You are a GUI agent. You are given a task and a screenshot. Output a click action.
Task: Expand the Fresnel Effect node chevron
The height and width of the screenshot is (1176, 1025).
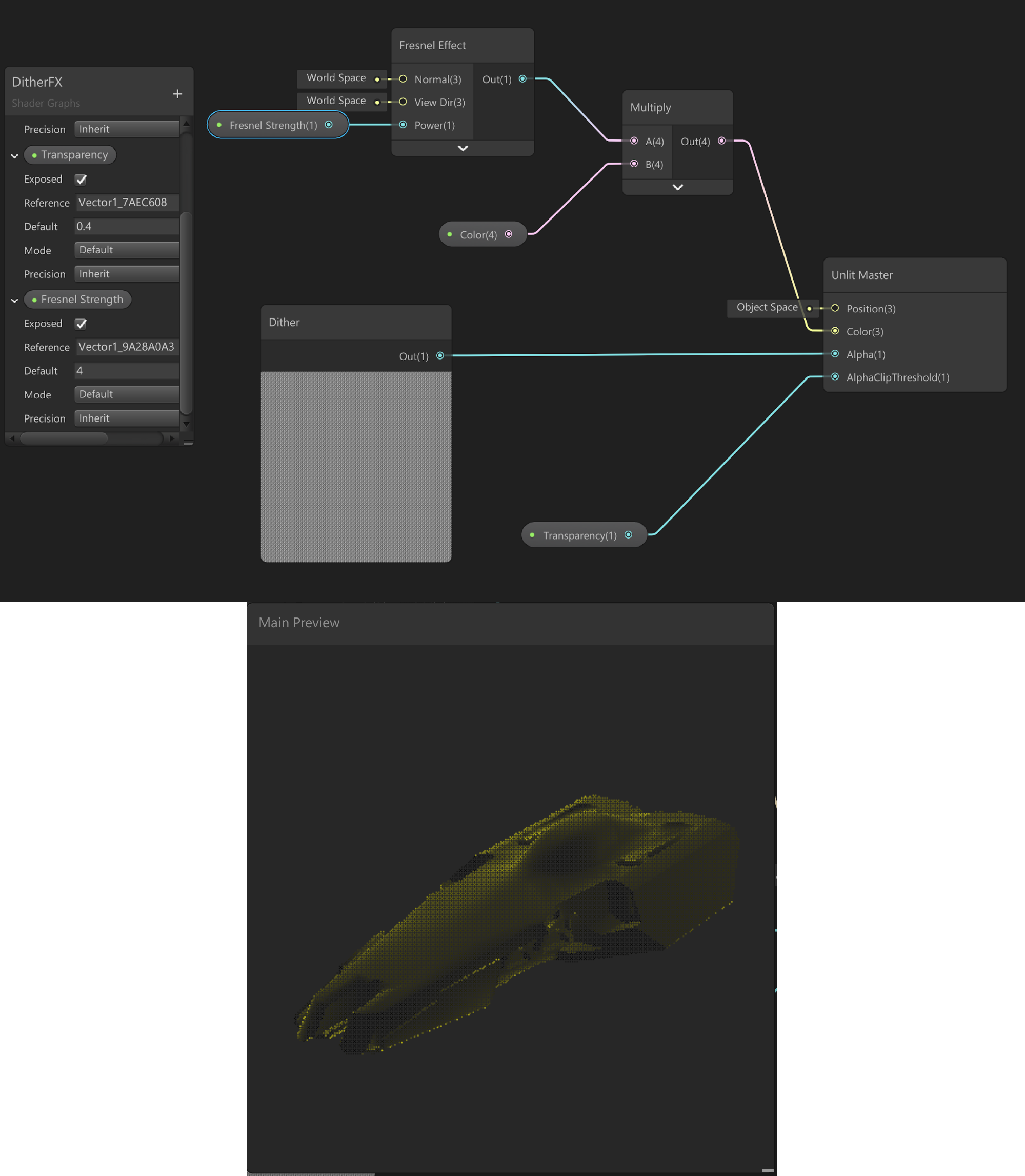[x=463, y=148]
